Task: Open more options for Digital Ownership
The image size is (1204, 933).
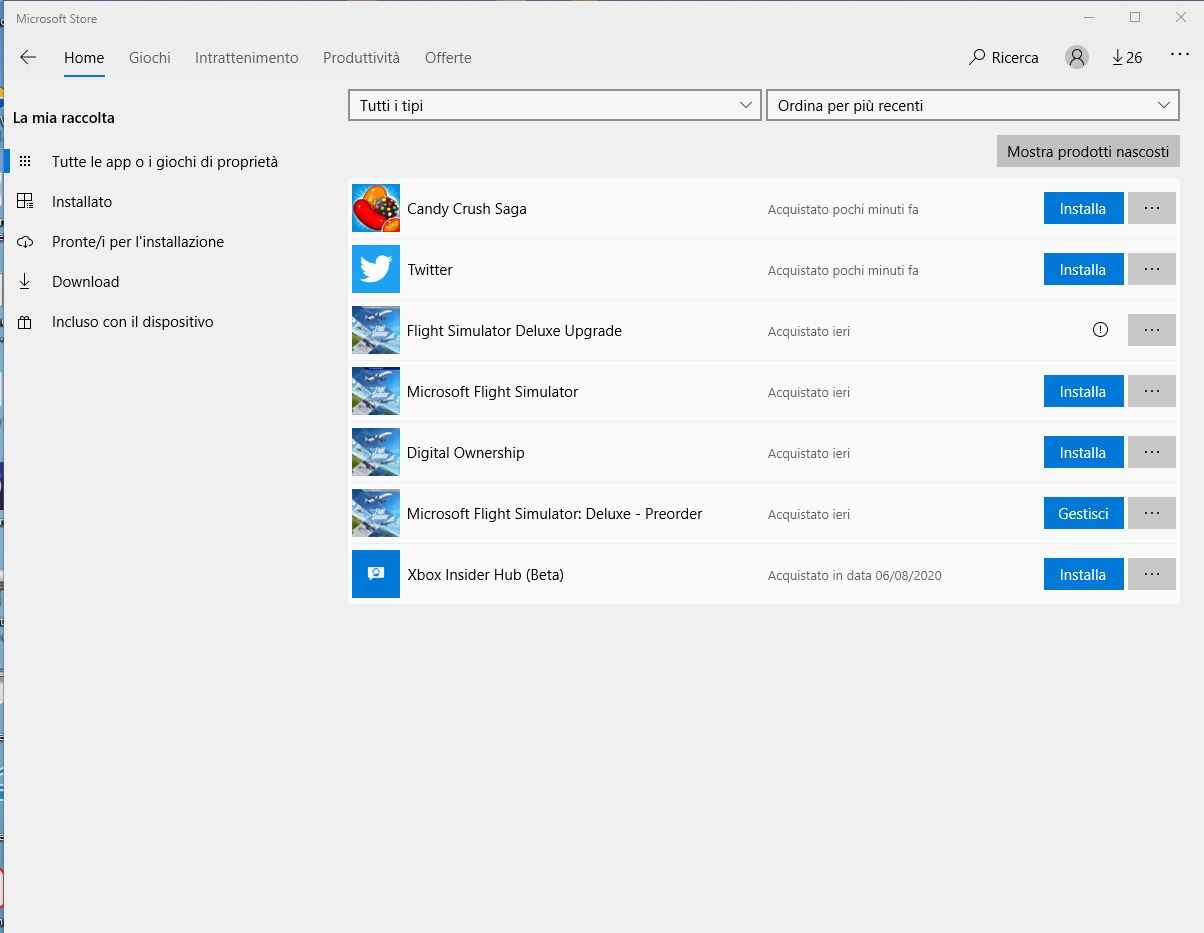Action: 1152,453
